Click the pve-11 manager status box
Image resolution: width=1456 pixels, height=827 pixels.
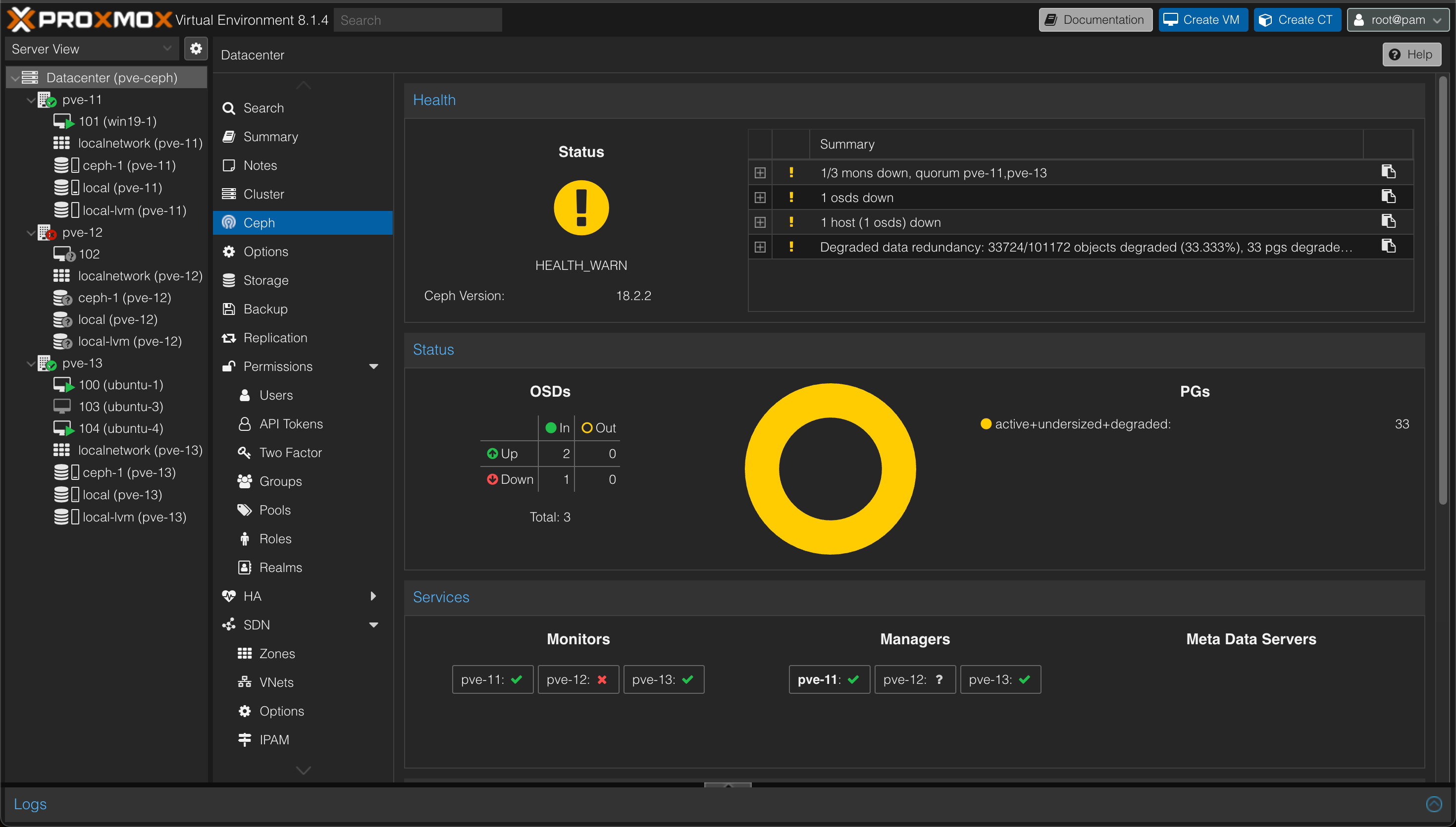(x=829, y=679)
